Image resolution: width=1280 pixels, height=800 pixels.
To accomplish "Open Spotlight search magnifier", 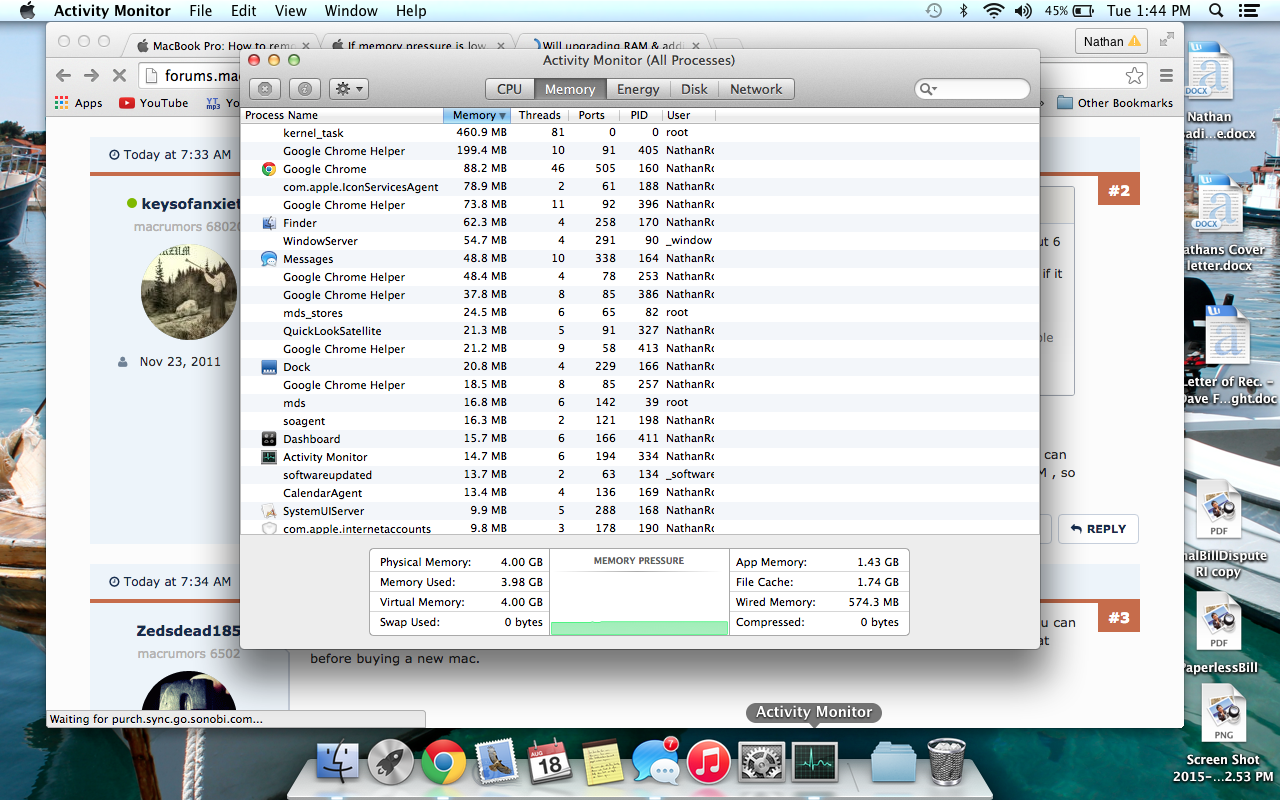I will point(1216,11).
